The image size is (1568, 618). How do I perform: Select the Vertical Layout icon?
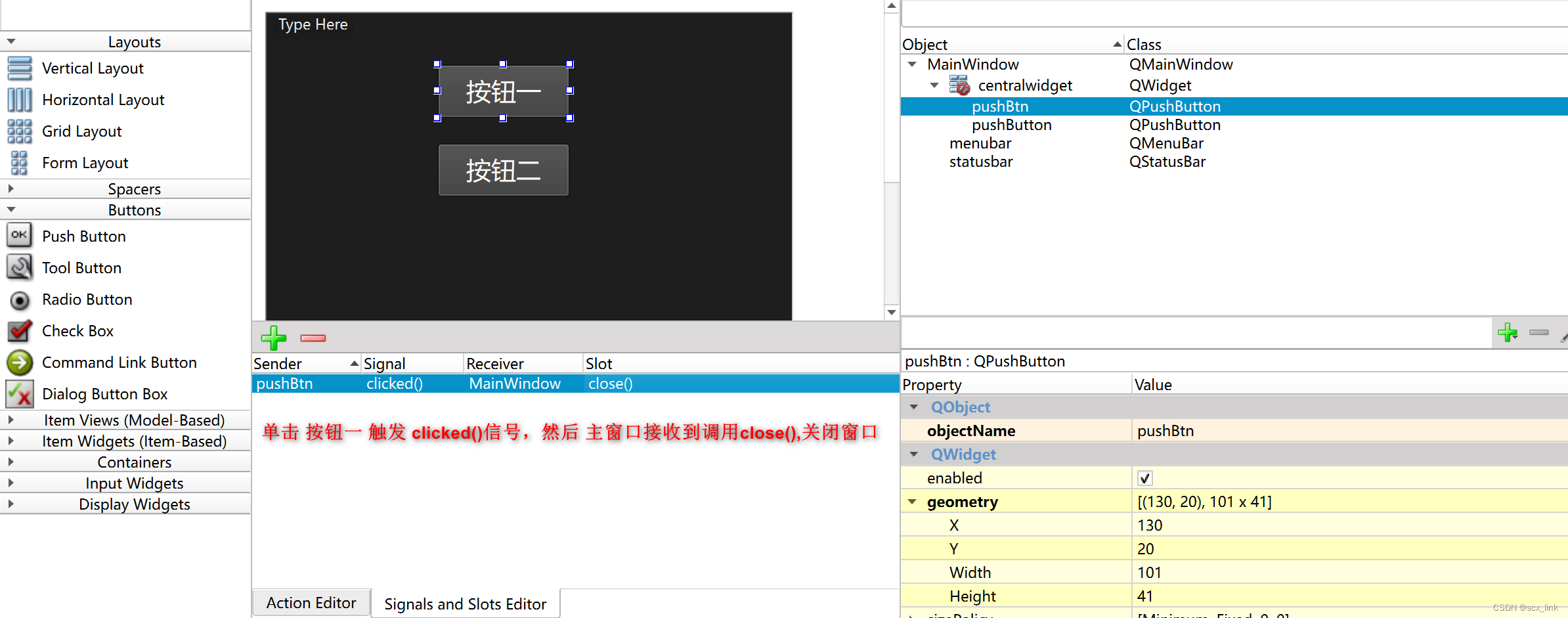[x=20, y=68]
